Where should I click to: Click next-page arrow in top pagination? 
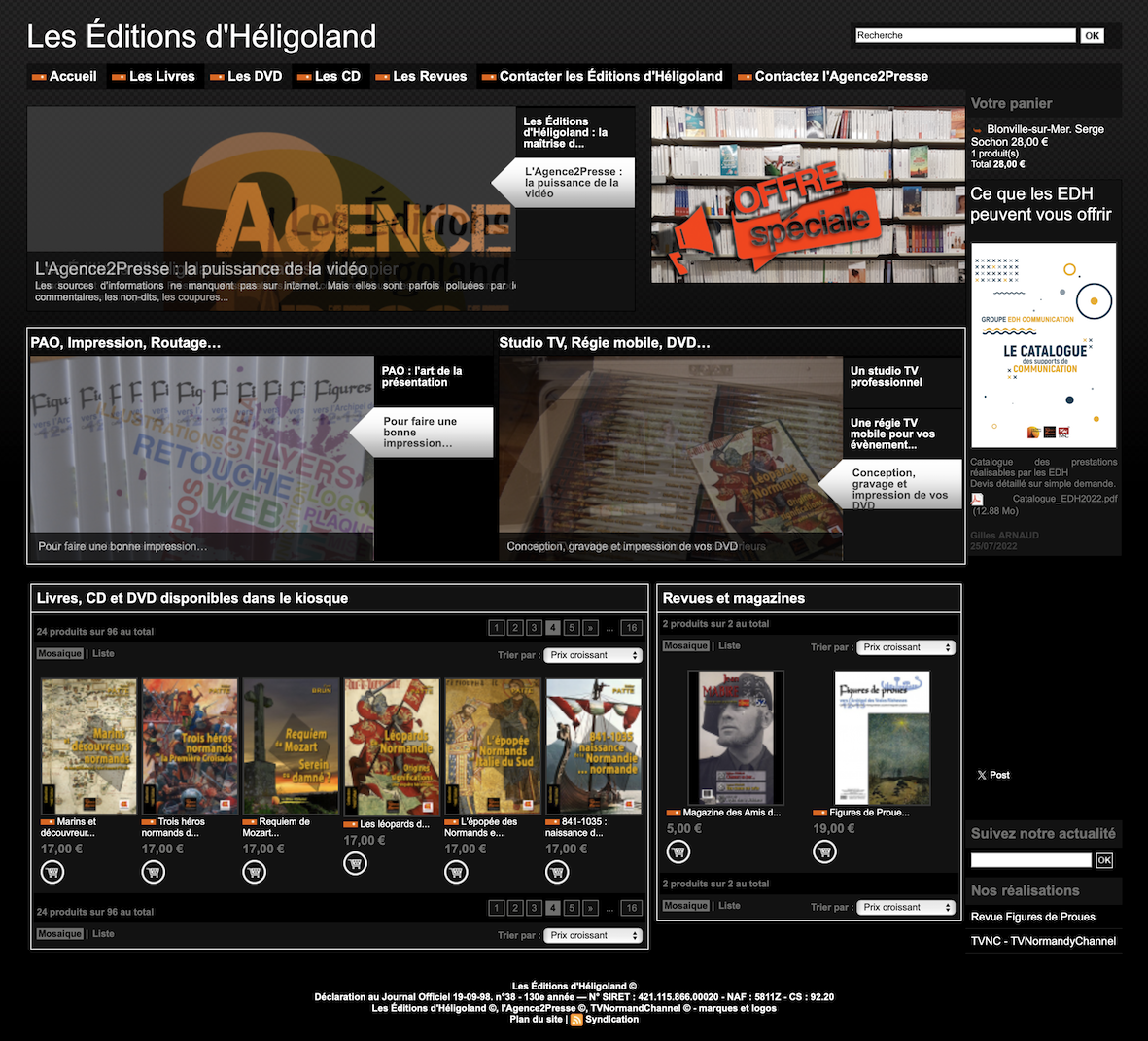point(591,627)
